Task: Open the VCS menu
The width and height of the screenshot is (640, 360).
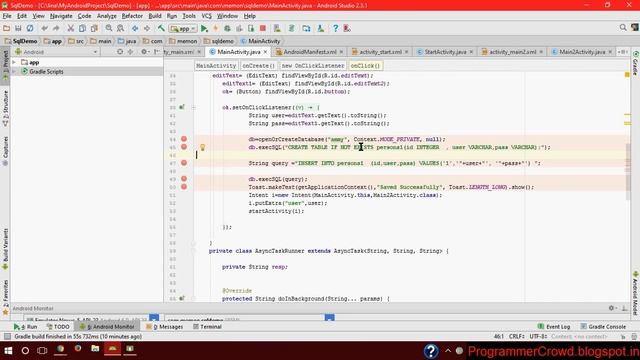Action: (x=207, y=16)
